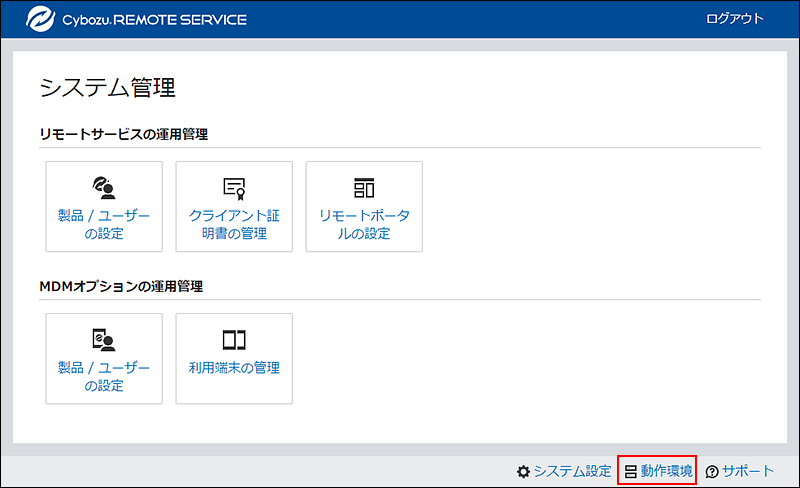Click the gear icon beside システム設定

pos(523,471)
